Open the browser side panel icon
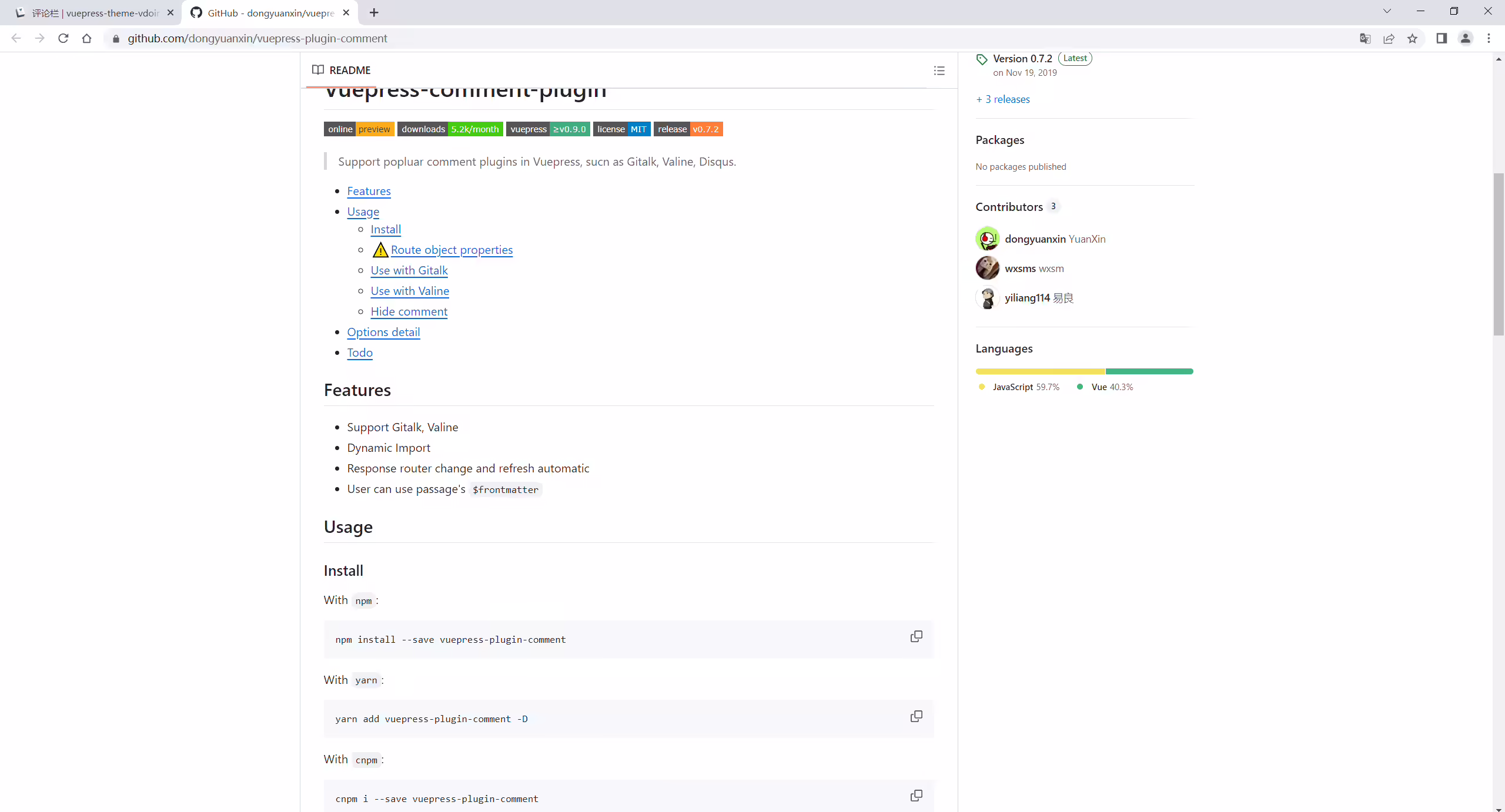 (1442, 39)
